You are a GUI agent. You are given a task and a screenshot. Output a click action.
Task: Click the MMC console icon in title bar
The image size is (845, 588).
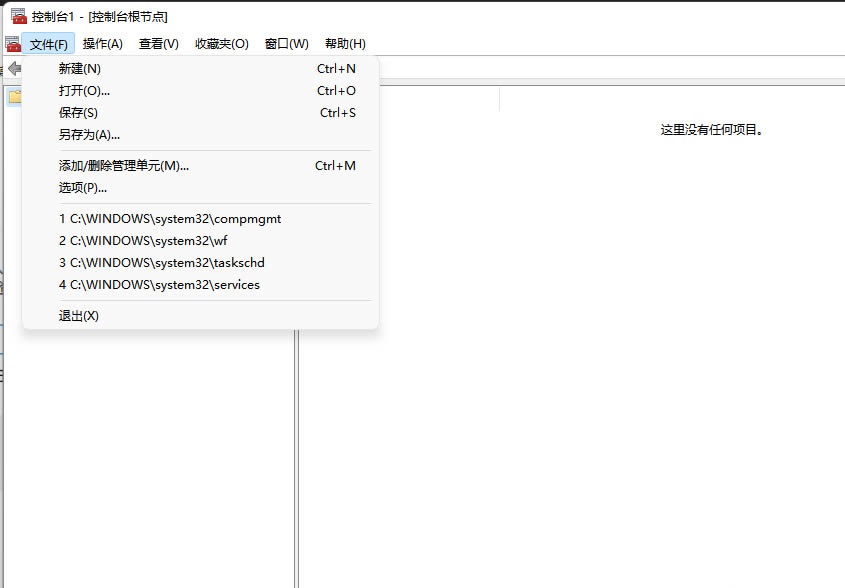18,16
